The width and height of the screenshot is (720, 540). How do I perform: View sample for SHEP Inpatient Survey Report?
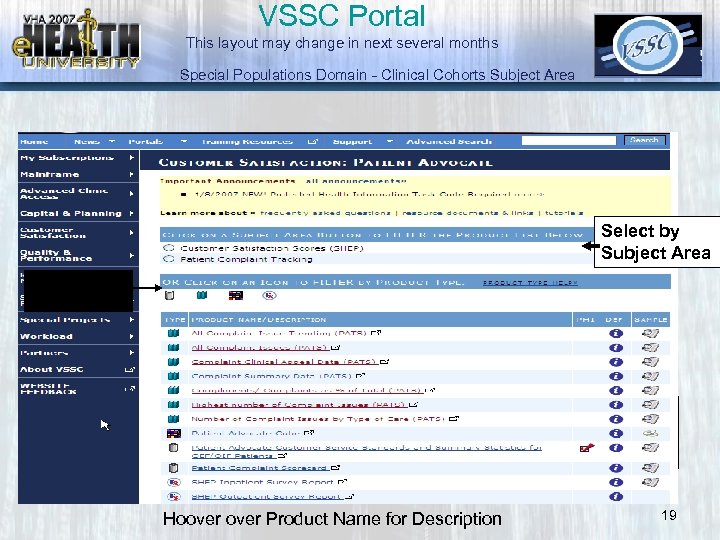click(x=650, y=482)
